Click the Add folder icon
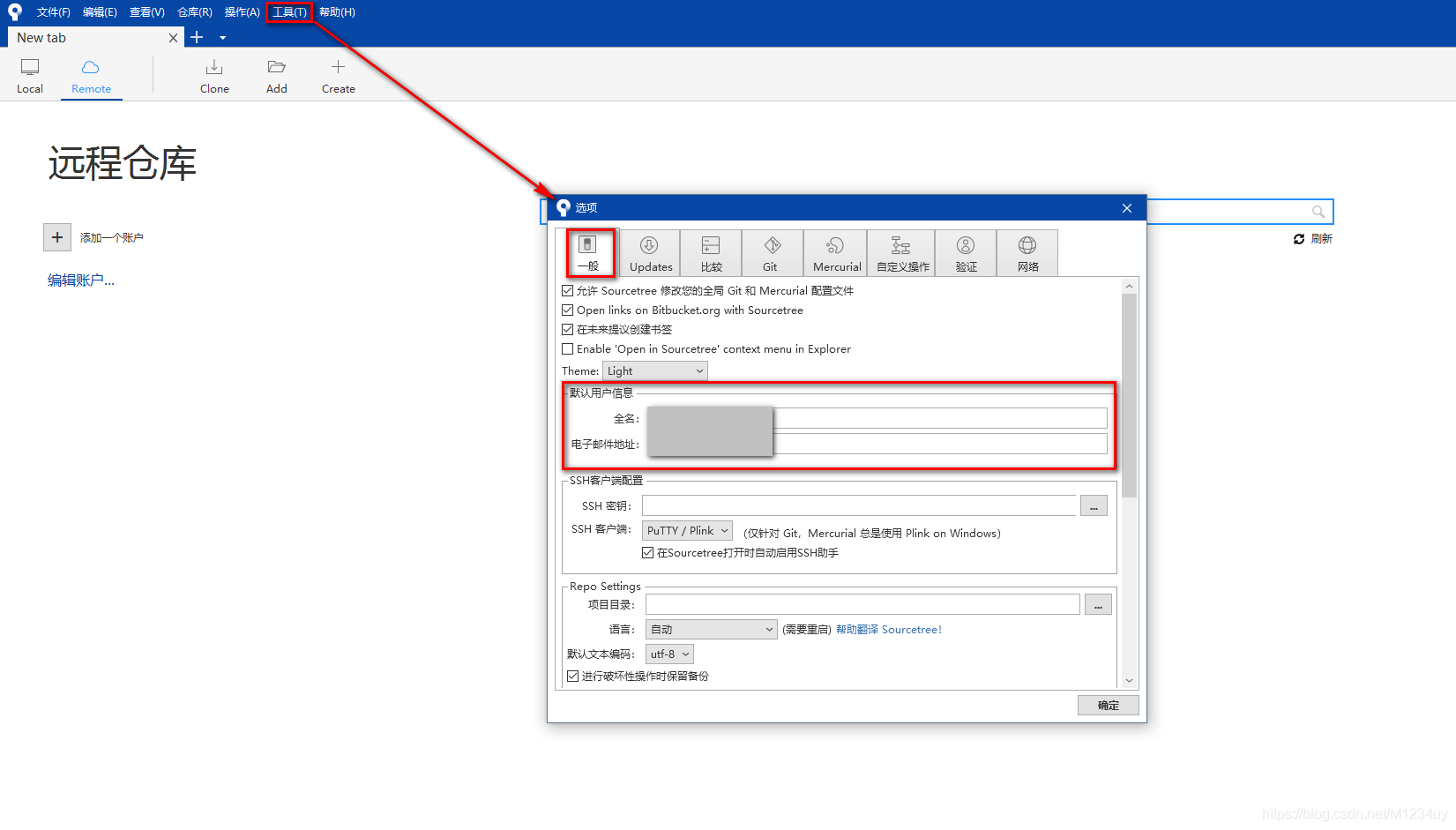The width and height of the screenshot is (1456, 830). click(x=277, y=67)
